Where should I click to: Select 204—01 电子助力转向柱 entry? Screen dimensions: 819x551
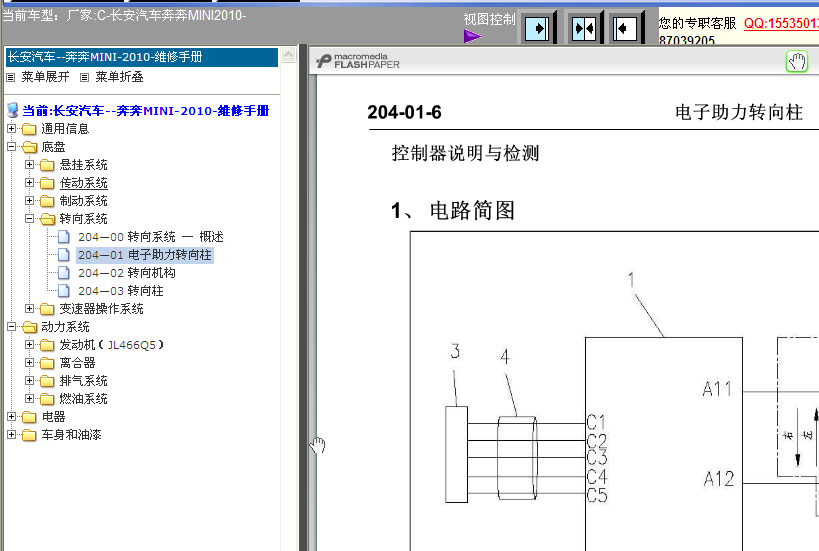point(145,255)
